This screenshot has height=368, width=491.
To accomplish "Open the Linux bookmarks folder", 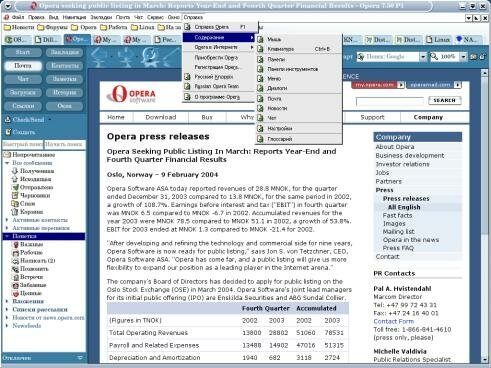I will click(143, 27).
